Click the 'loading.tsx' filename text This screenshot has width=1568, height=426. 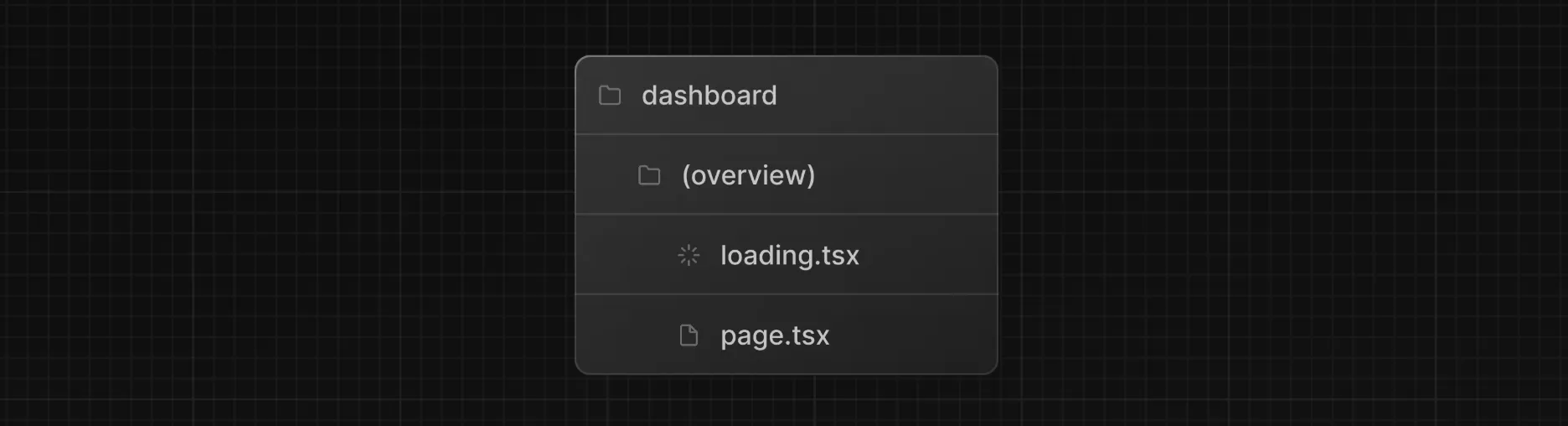(790, 255)
